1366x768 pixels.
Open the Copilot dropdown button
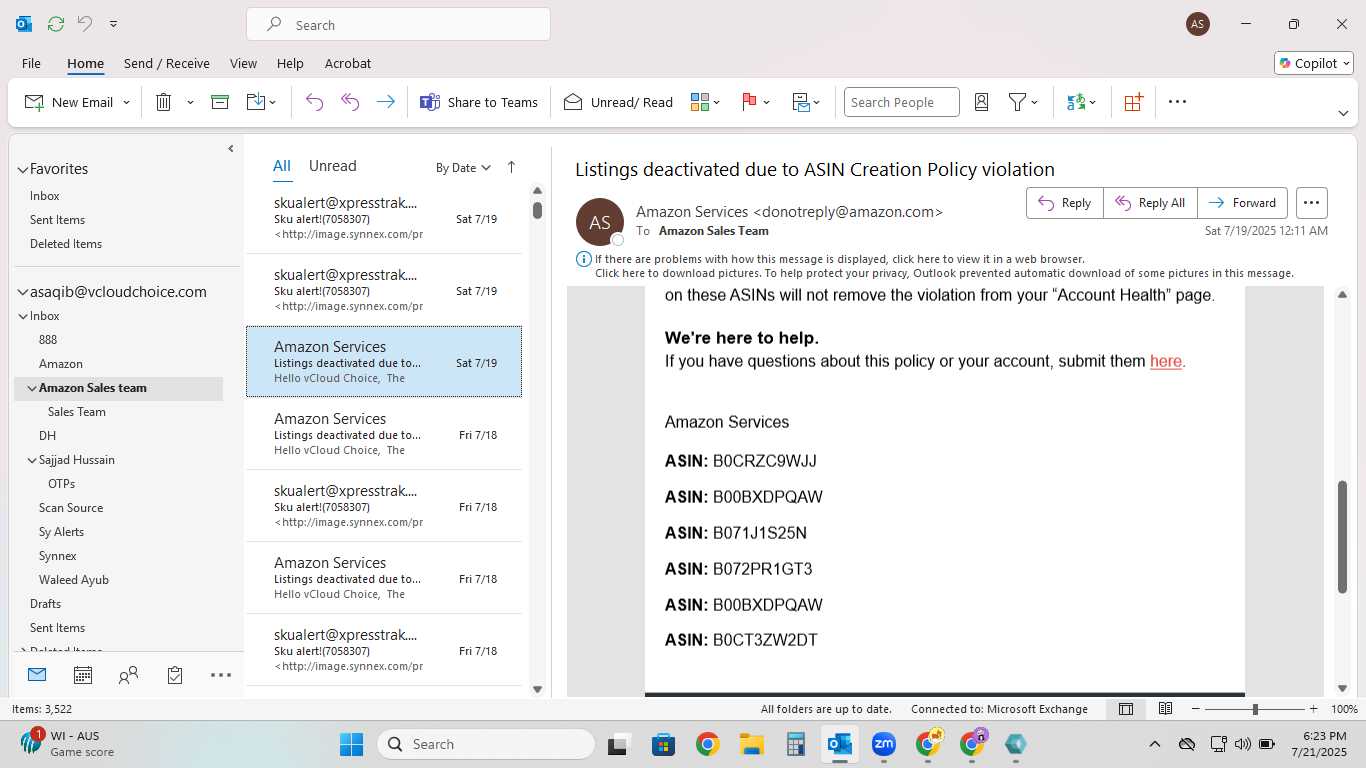coord(1314,63)
